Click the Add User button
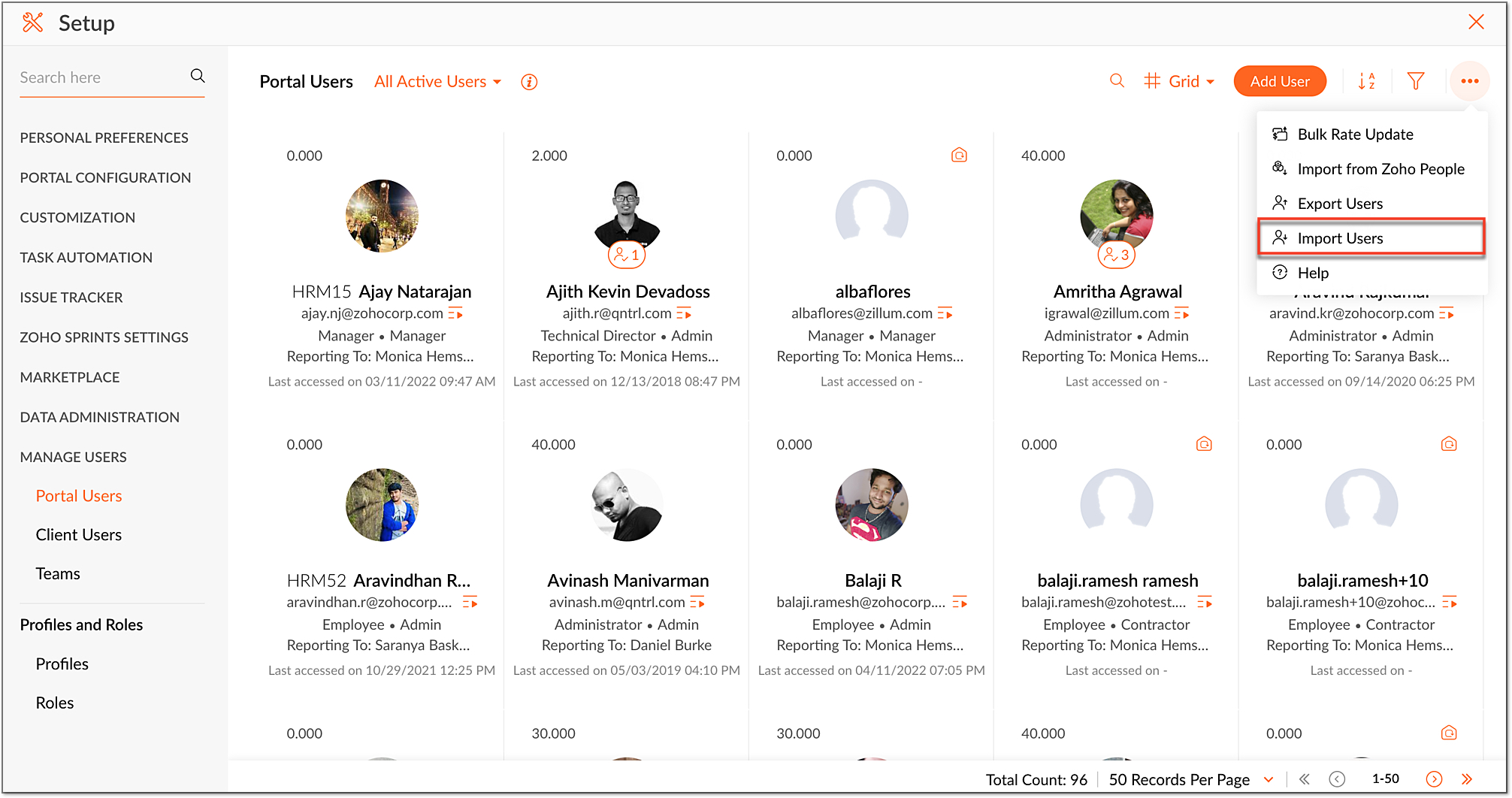 [x=1279, y=81]
